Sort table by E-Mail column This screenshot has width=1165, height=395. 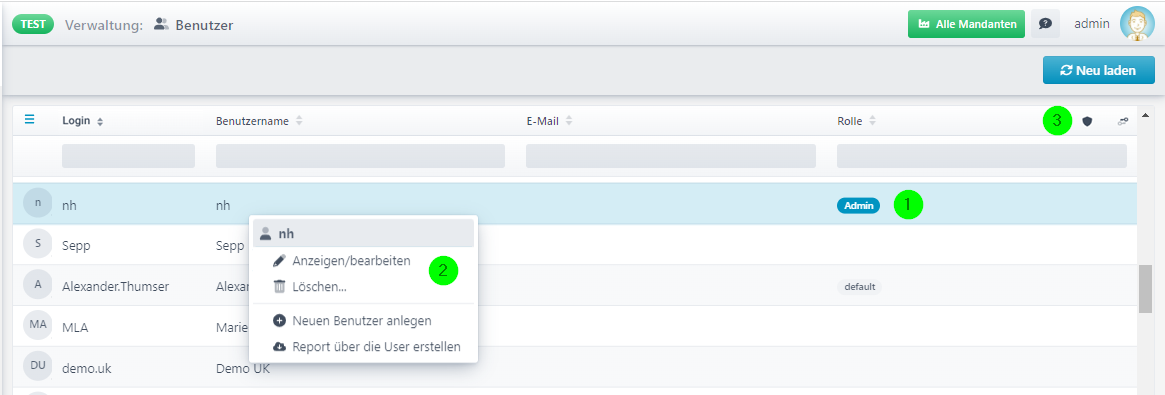click(x=548, y=121)
